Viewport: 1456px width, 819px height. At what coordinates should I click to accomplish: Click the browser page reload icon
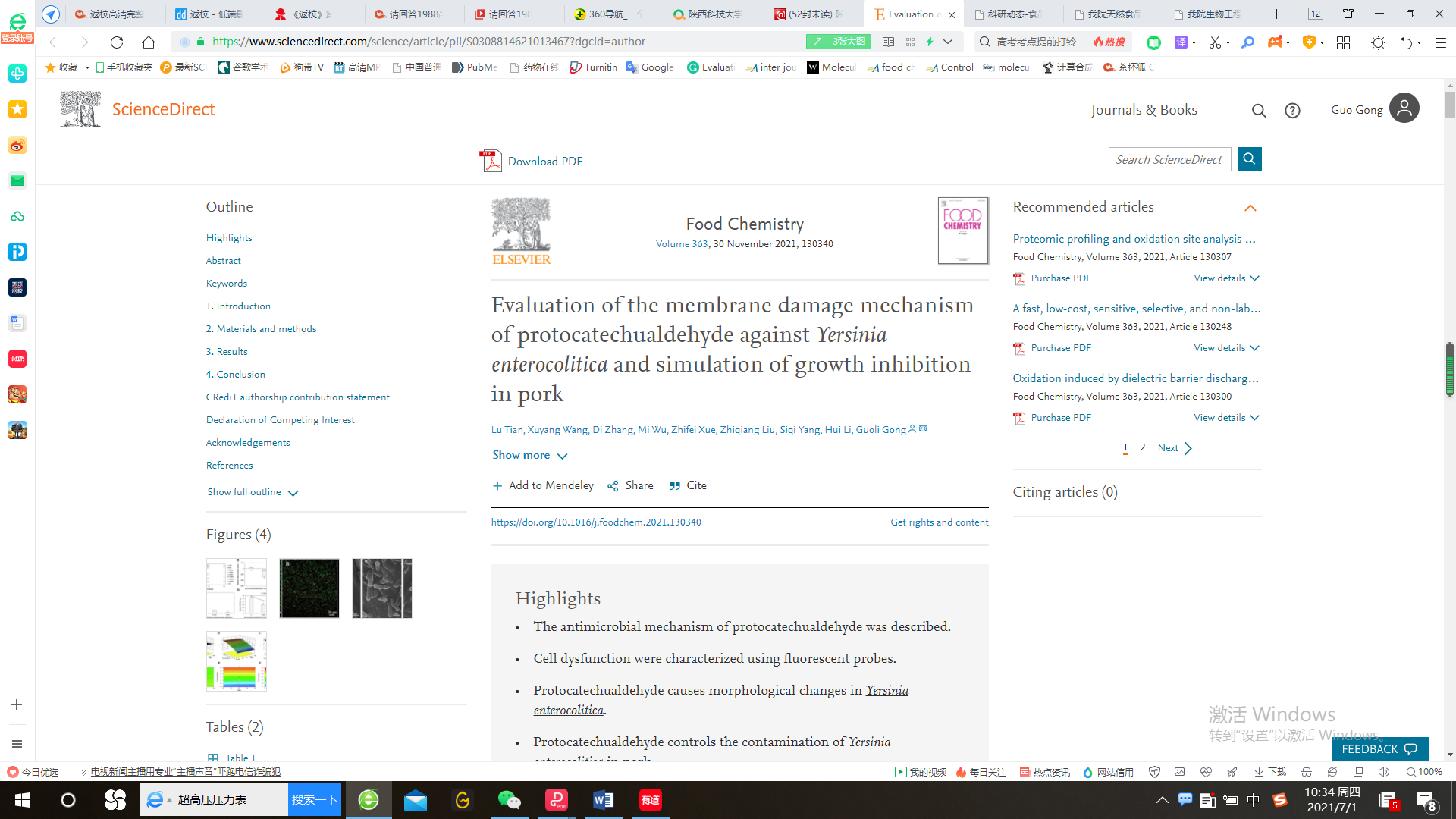click(116, 42)
